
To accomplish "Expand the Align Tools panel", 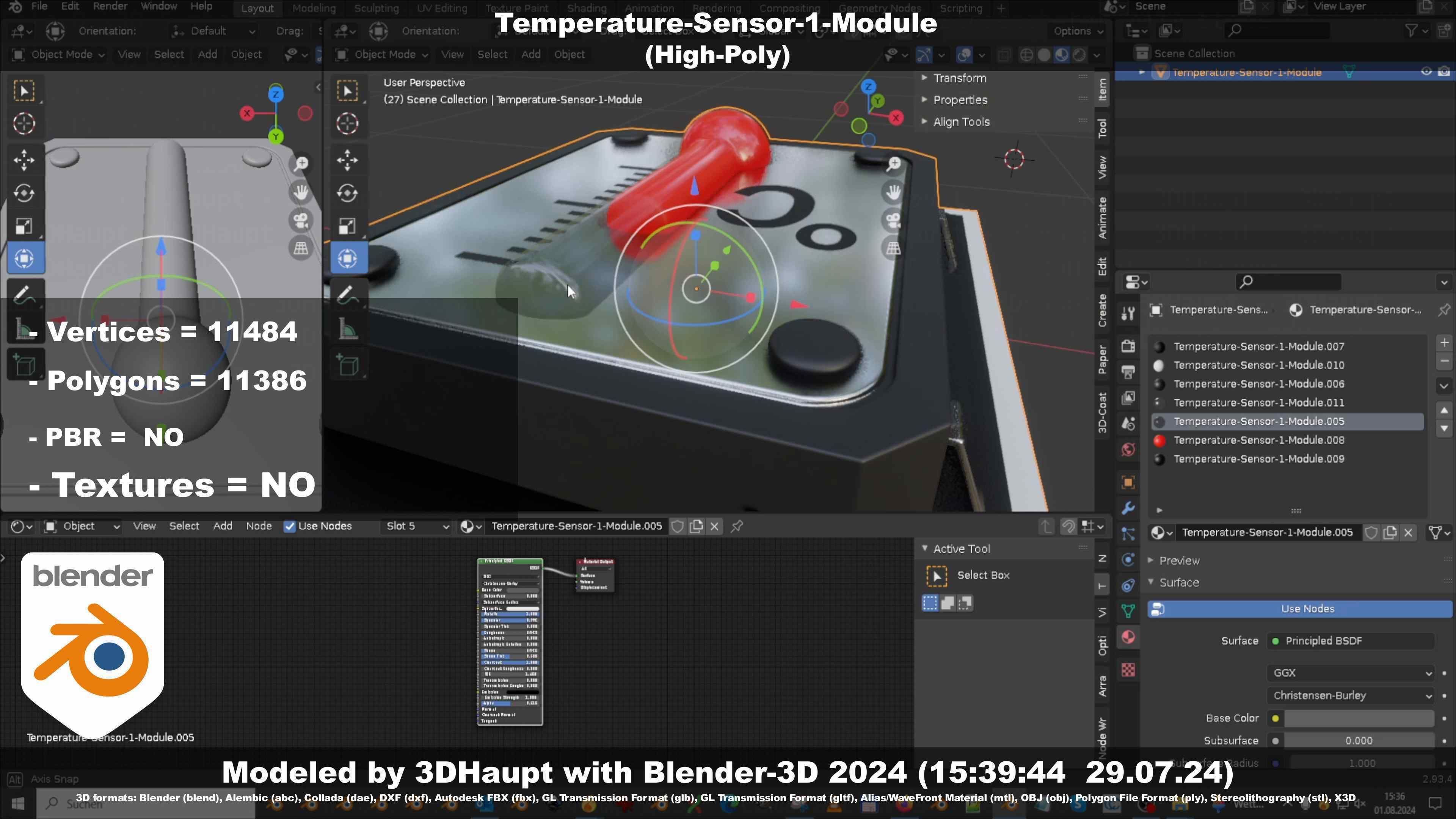I will coord(961,122).
